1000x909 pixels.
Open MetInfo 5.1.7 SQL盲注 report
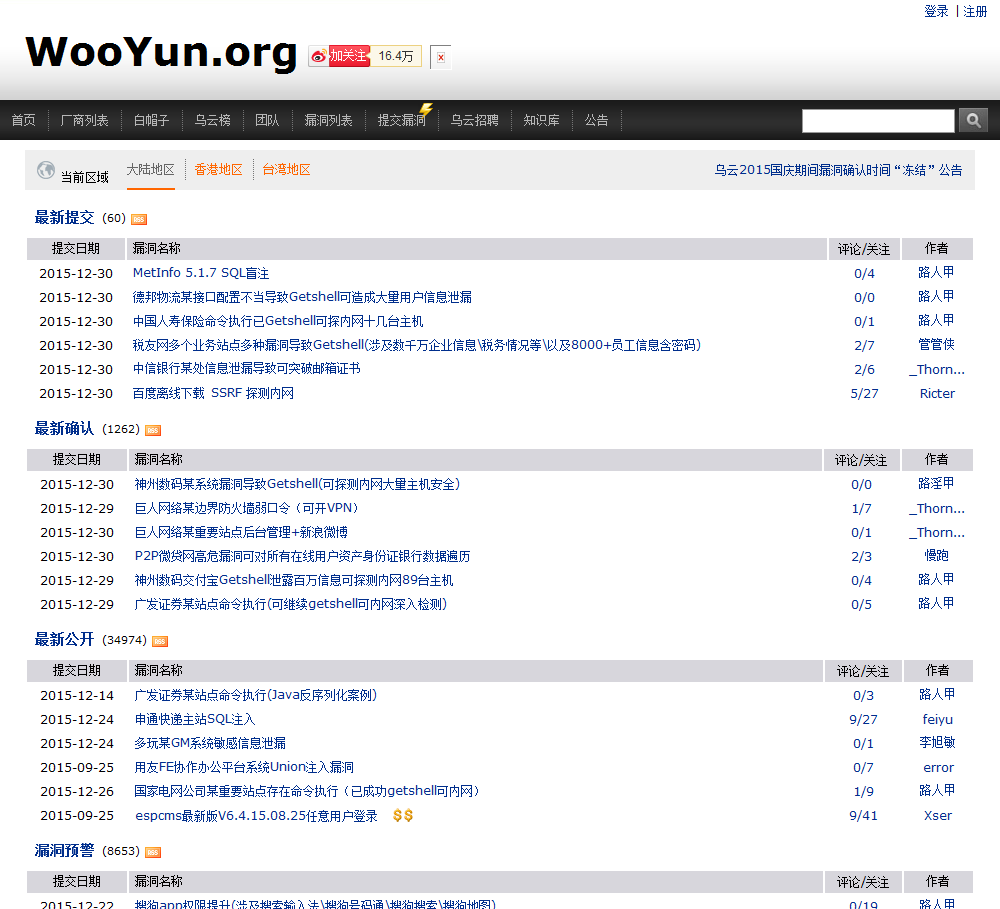click(x=201, y=273)
